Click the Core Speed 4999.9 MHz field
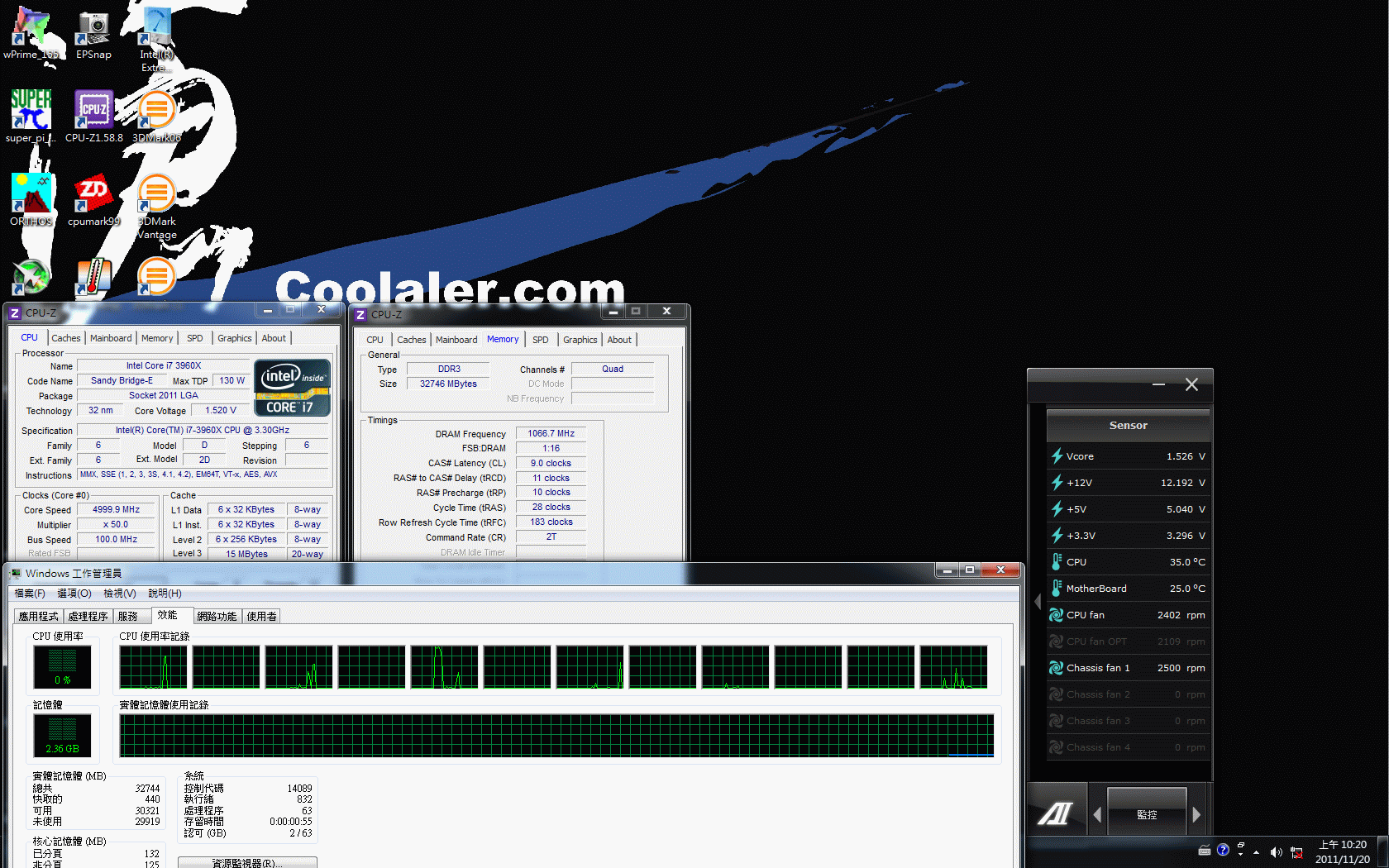1389x868 pixels. 116,510
